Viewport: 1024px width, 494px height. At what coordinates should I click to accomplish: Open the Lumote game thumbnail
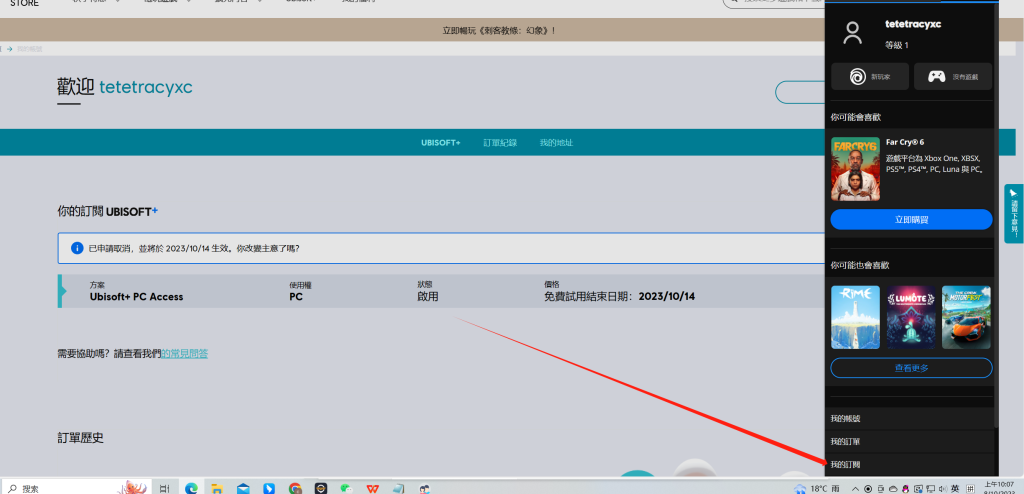tap(910, 317)
